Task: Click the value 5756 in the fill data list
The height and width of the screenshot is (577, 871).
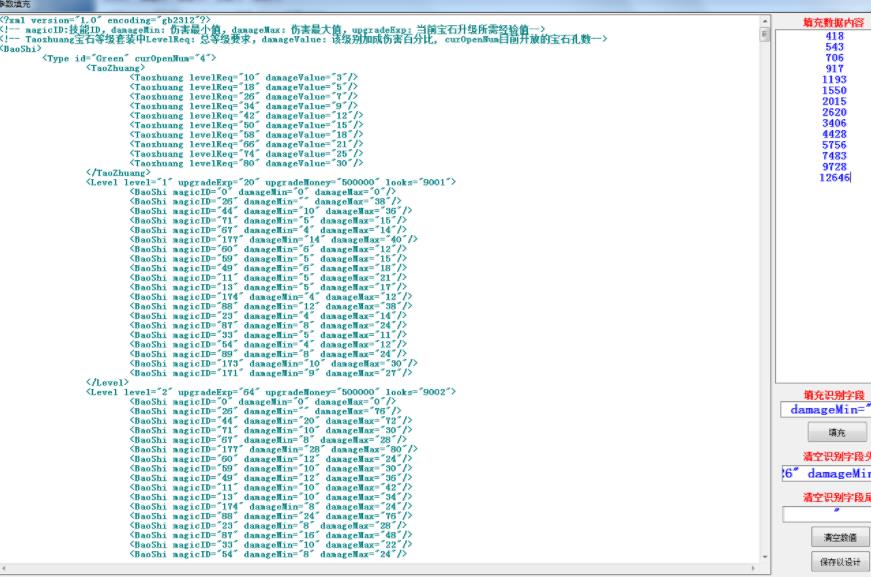Action: [x=834, y=145]
